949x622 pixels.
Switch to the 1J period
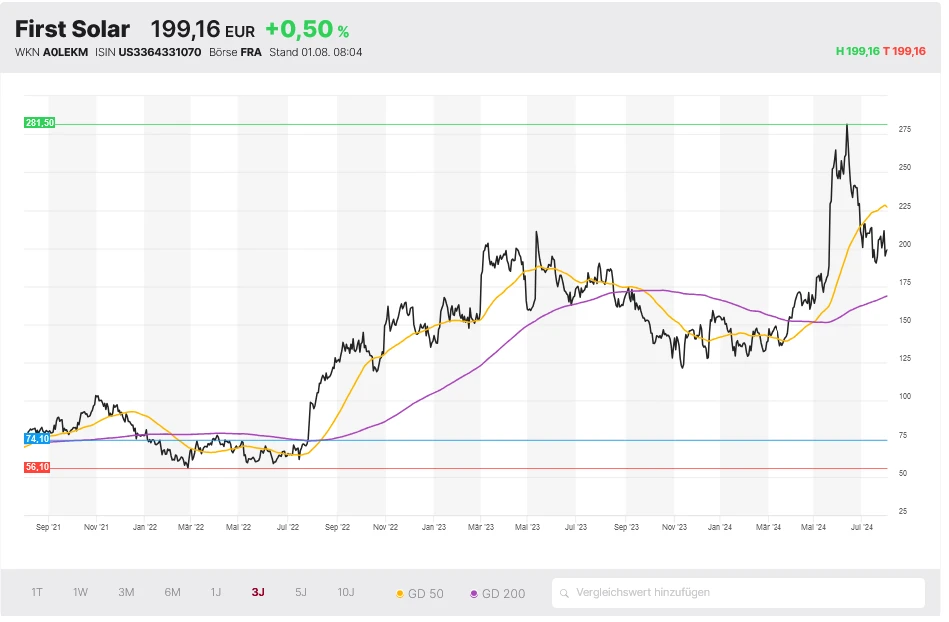[216, 592]
